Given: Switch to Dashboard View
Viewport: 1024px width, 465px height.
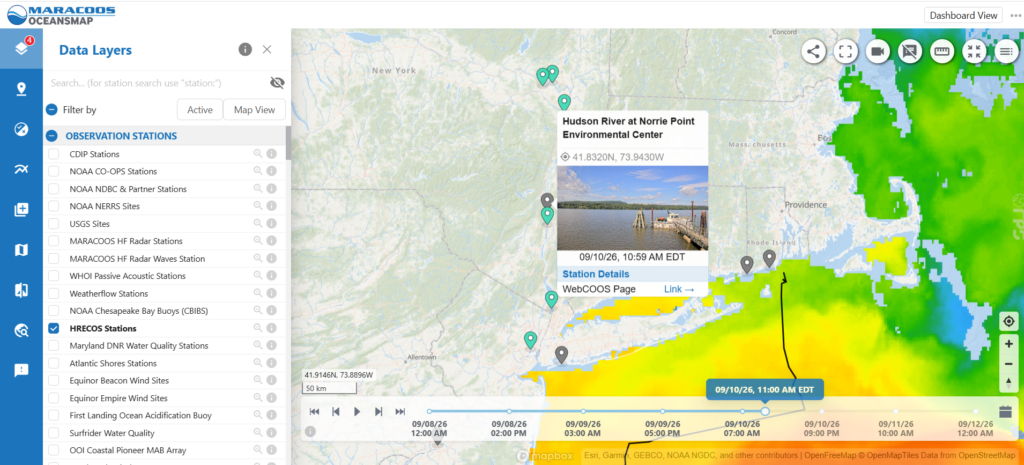Looking at the screenshot, I should click(x=963, y=15).
